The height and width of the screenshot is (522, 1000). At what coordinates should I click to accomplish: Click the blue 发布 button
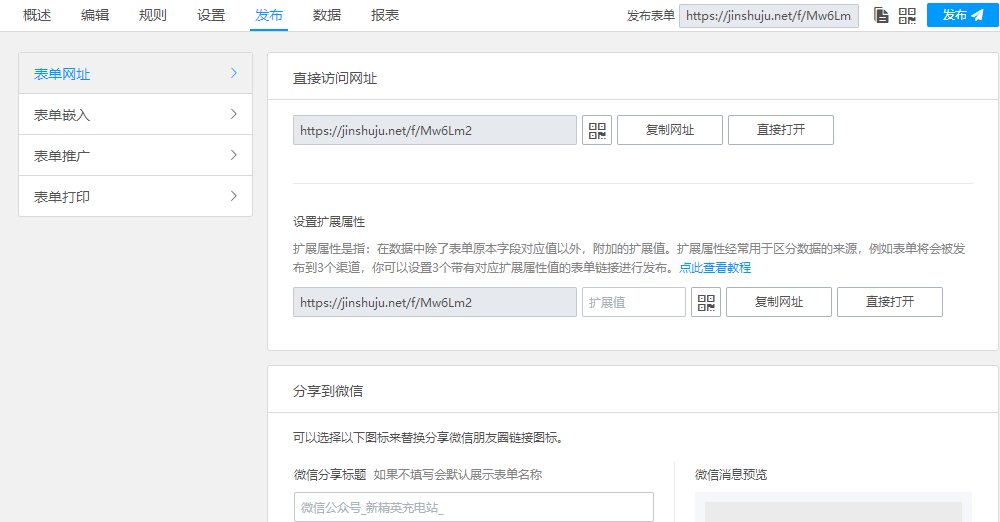coord(962,15)
